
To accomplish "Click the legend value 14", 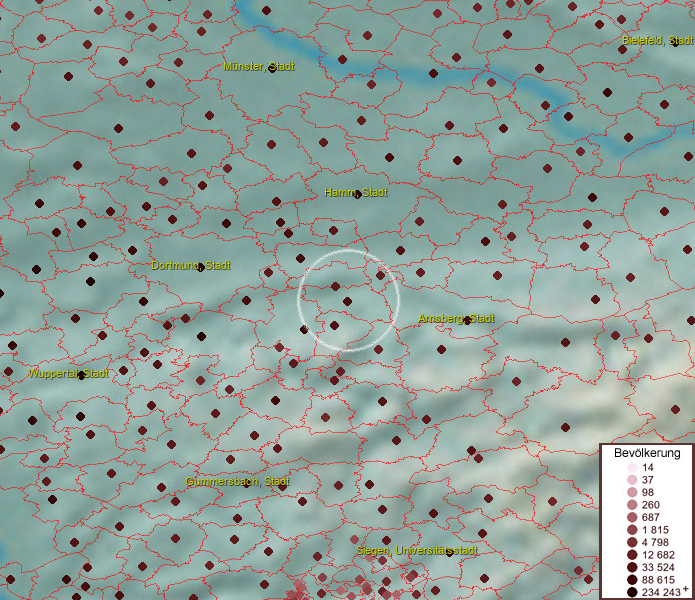I will (x=648, y=468).
